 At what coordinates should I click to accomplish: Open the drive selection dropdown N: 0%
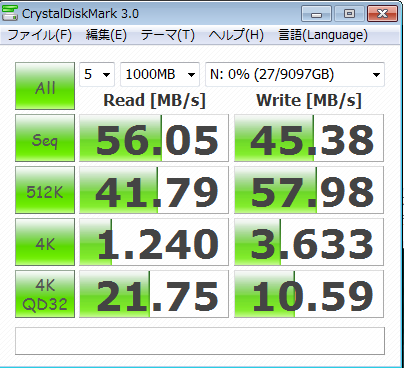(x=295, y=74)
